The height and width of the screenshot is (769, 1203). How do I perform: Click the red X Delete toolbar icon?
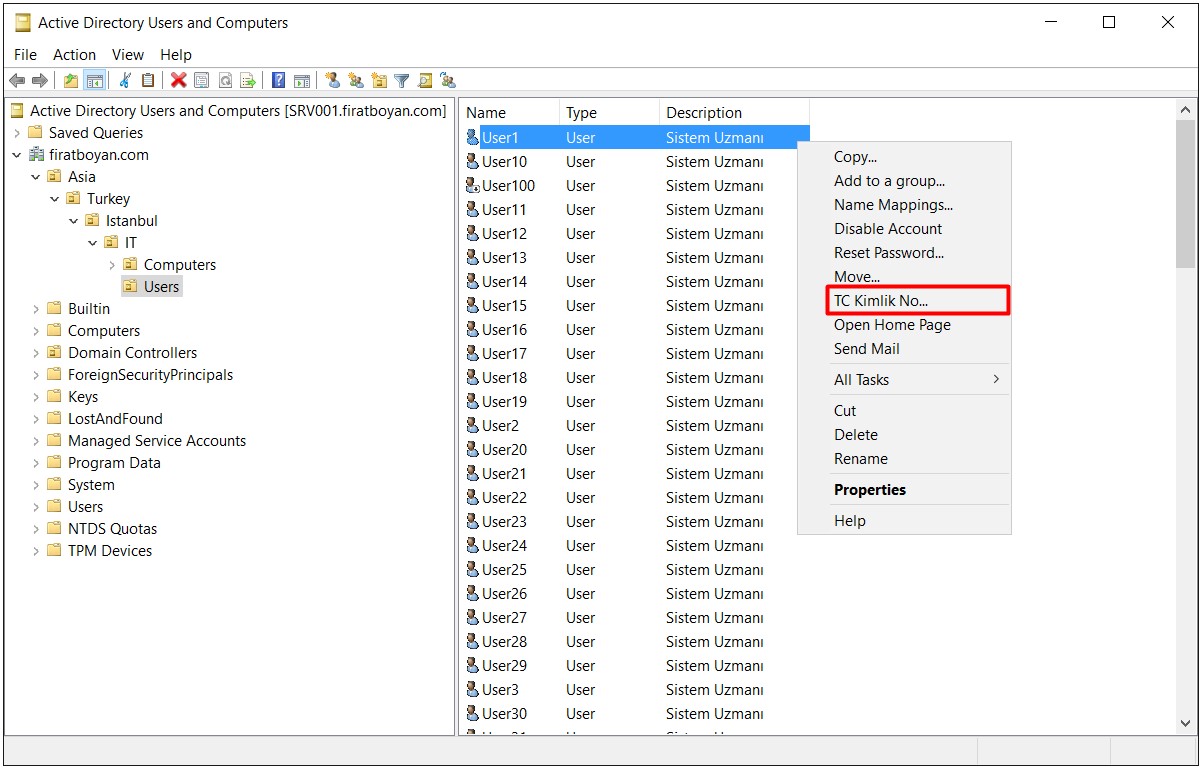coord(178,81)
